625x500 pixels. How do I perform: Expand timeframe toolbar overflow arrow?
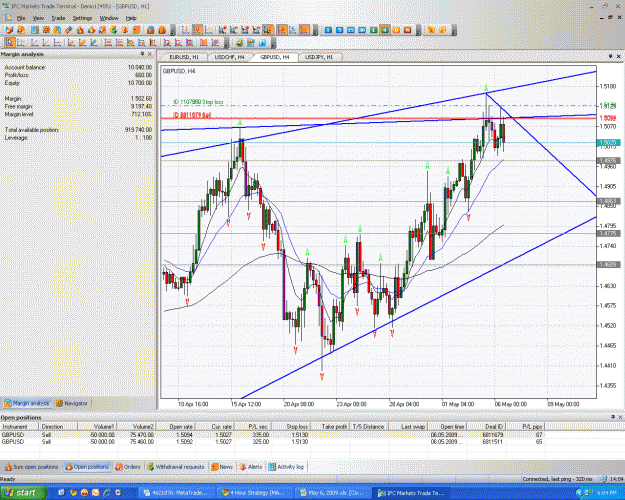coord(419,30)
